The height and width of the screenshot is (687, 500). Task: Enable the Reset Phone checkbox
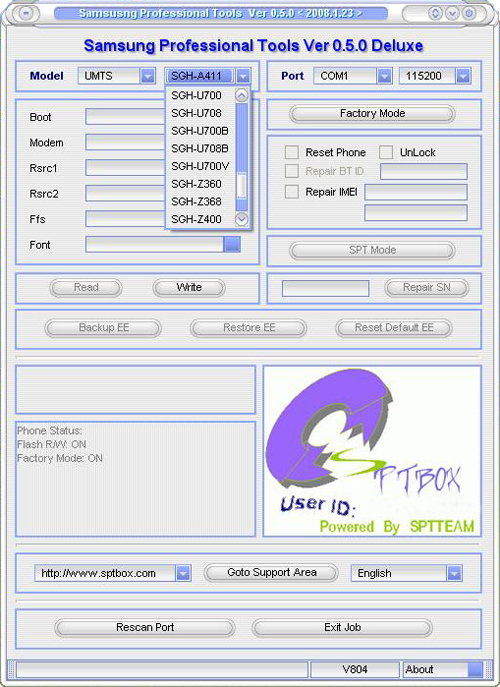click(291, 152)
